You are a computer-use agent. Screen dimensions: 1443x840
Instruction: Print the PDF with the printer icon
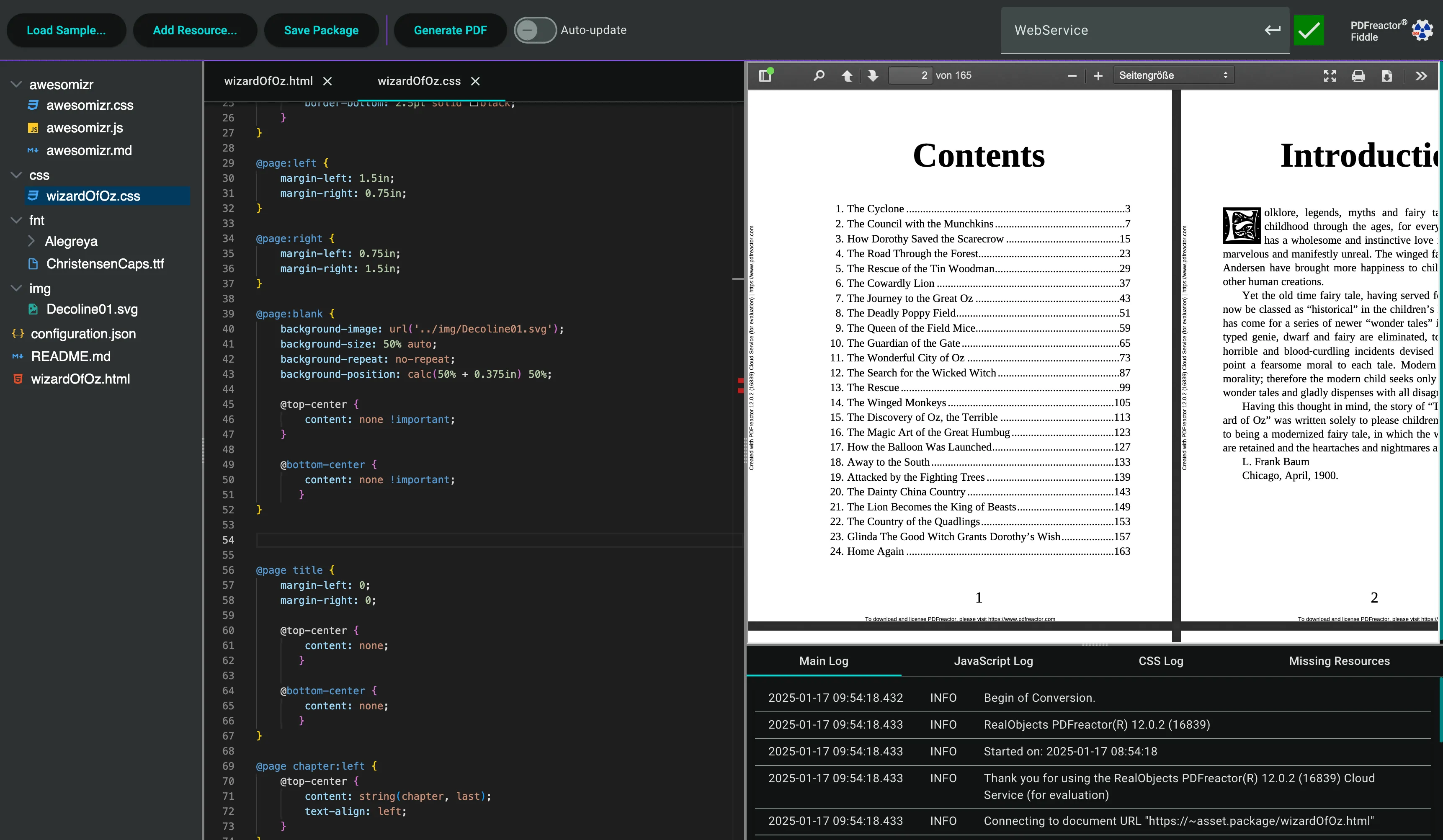pos(1358,75)
